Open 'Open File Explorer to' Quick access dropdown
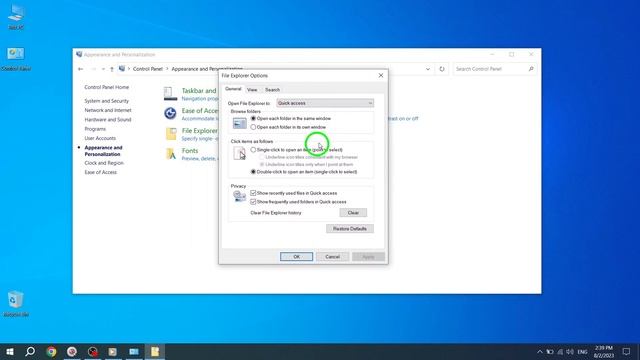 tap(325, 103)
